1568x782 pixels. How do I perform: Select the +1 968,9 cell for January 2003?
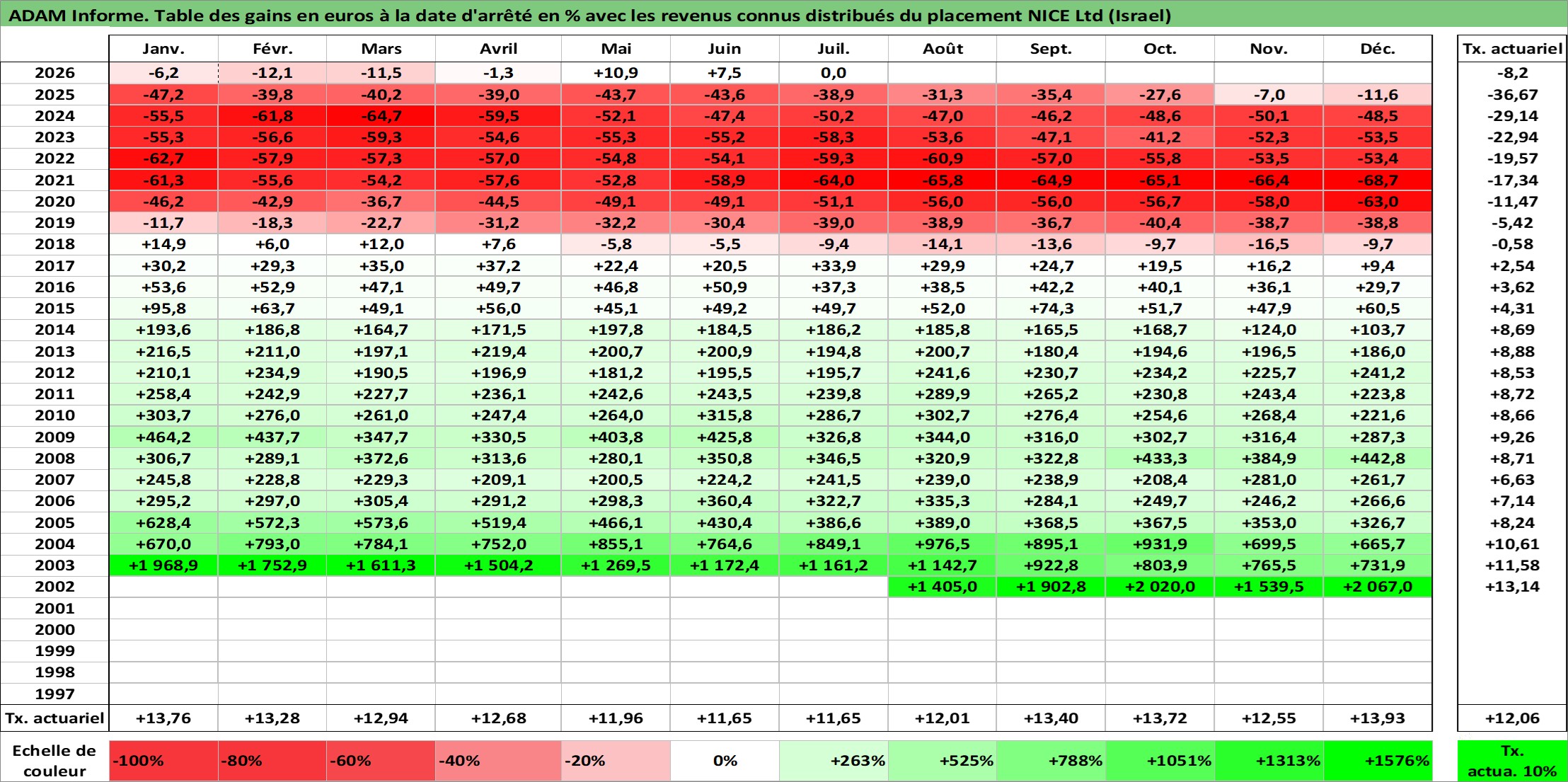(x=163, y=565)
